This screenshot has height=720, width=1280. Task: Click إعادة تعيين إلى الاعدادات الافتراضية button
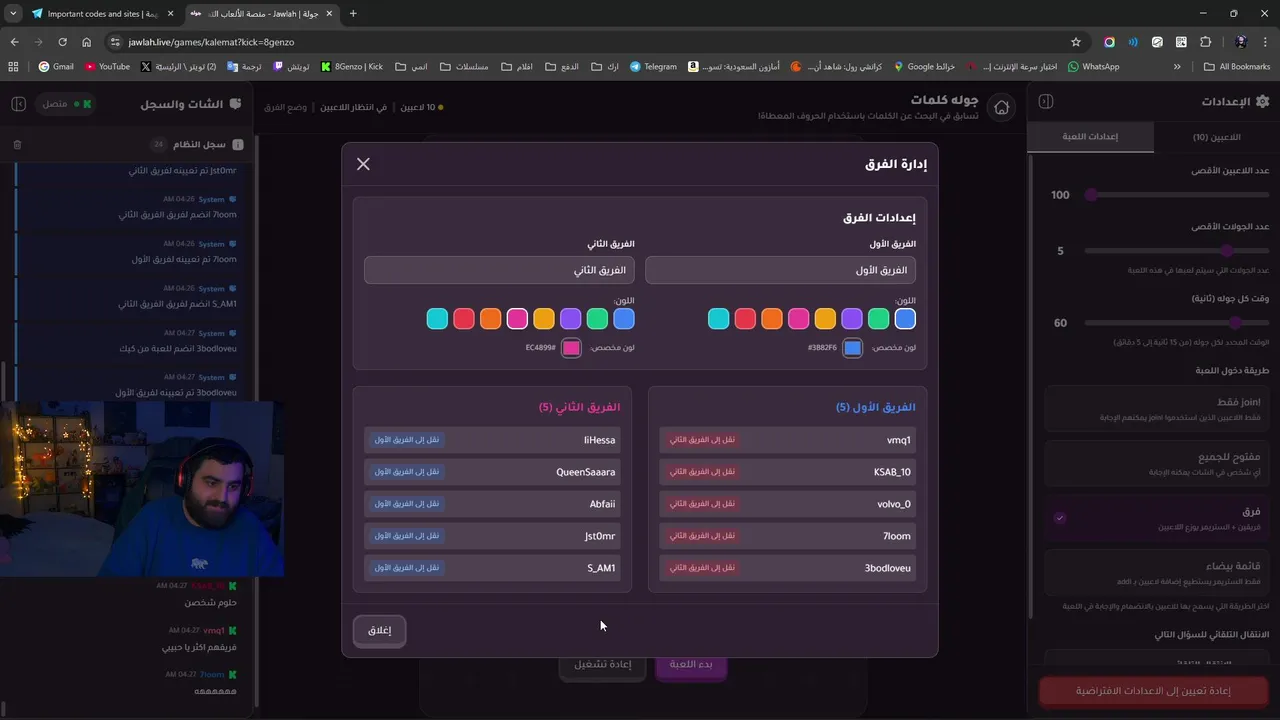tap(1153, 691)
